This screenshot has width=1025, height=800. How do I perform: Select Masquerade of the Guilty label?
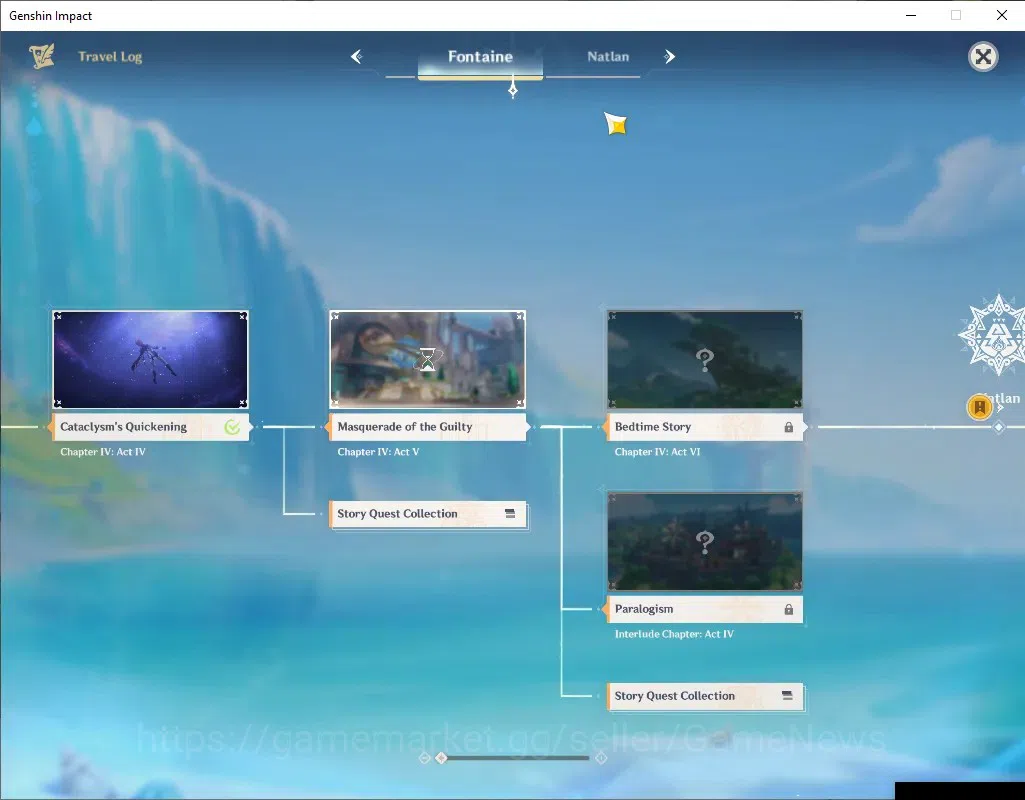pos(429,427)
